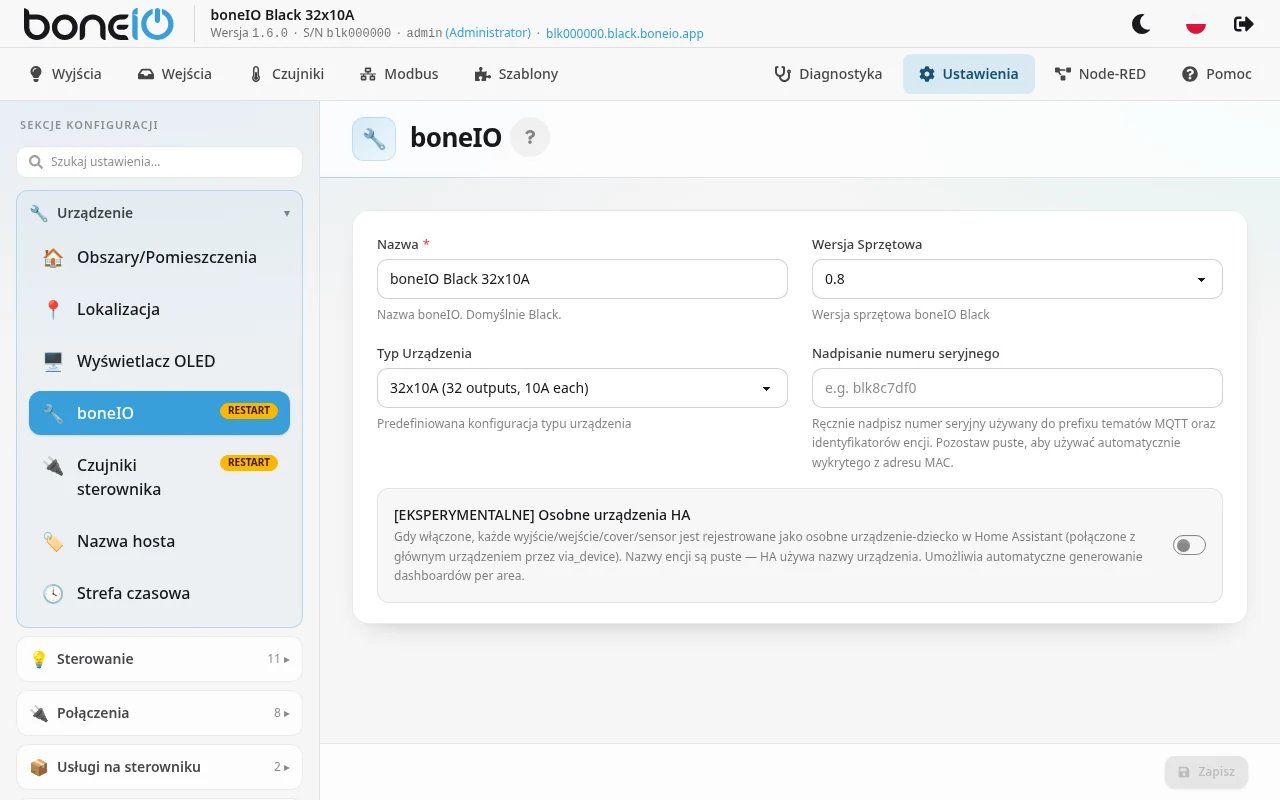Select the Ustawienia tab

coord(969,74)
